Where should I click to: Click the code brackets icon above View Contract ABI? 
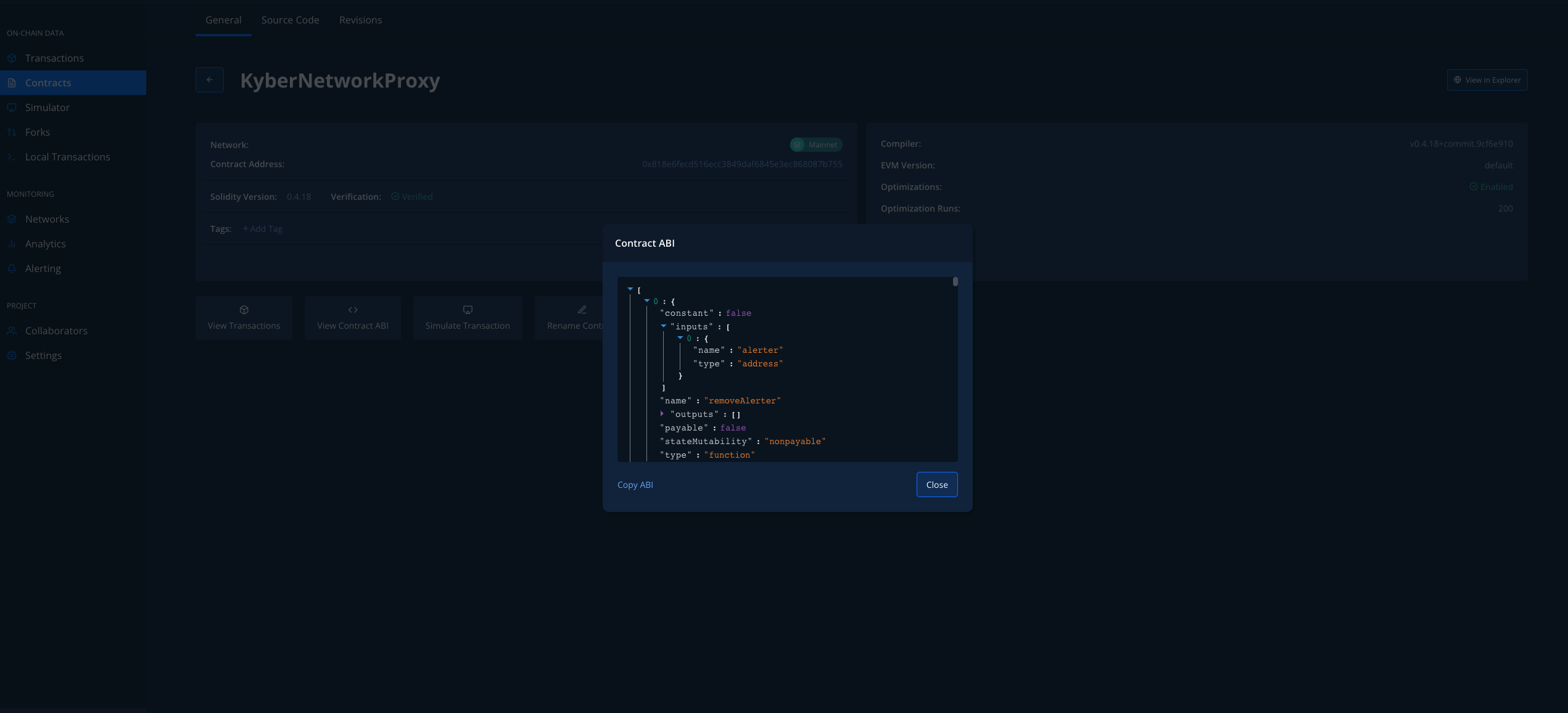pyautogui.click(x=353, y=310)
